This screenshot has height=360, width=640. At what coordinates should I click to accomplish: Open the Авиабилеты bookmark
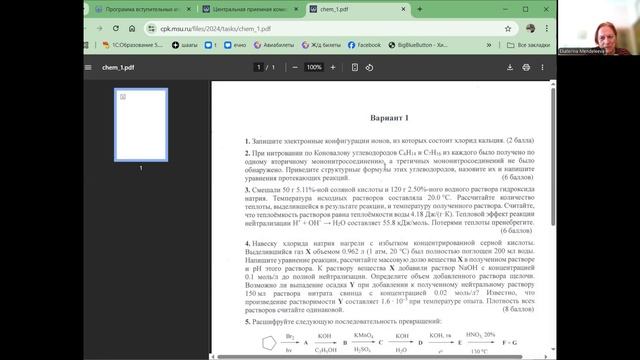273,45
